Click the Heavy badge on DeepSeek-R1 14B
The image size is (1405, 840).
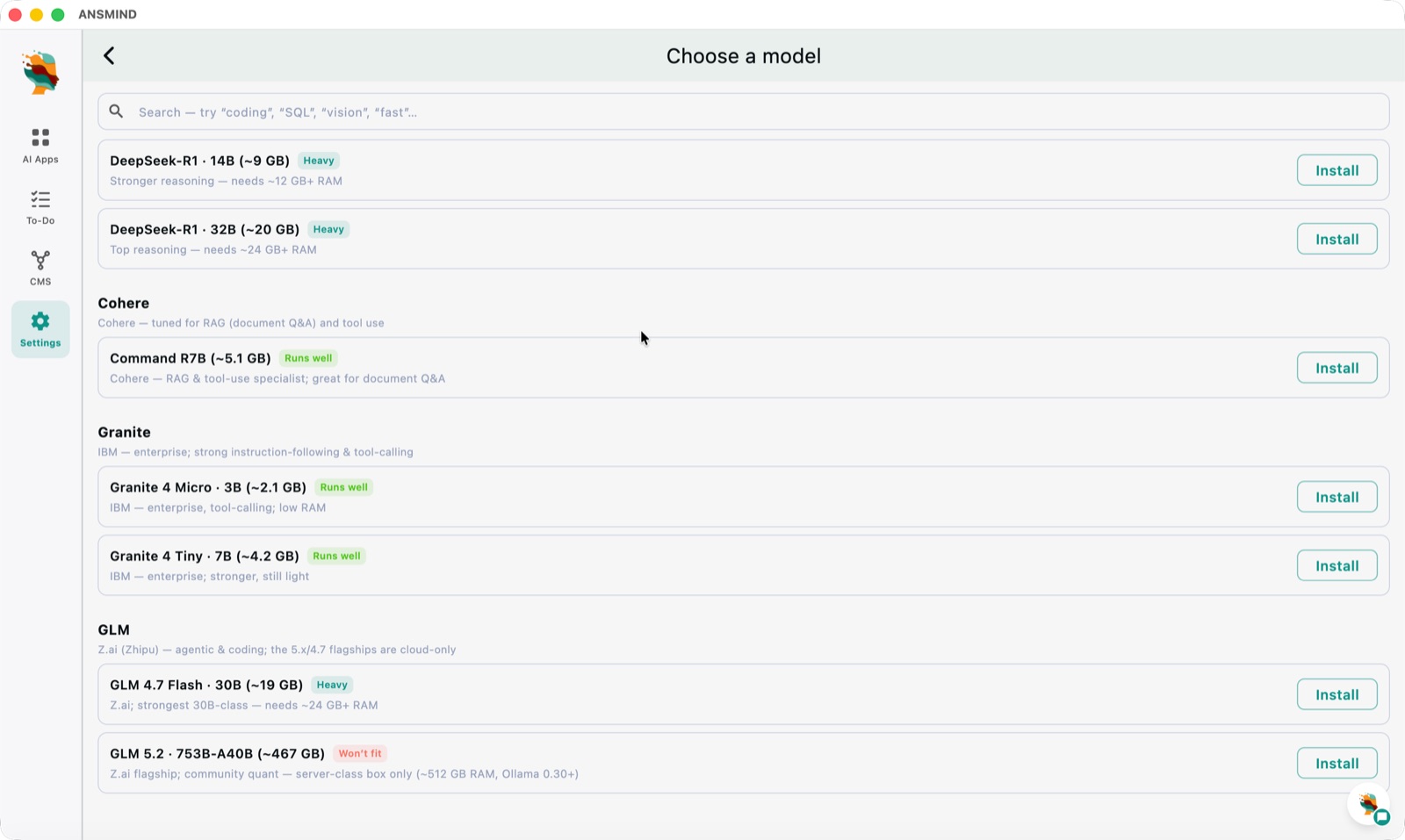pos(319,161)
